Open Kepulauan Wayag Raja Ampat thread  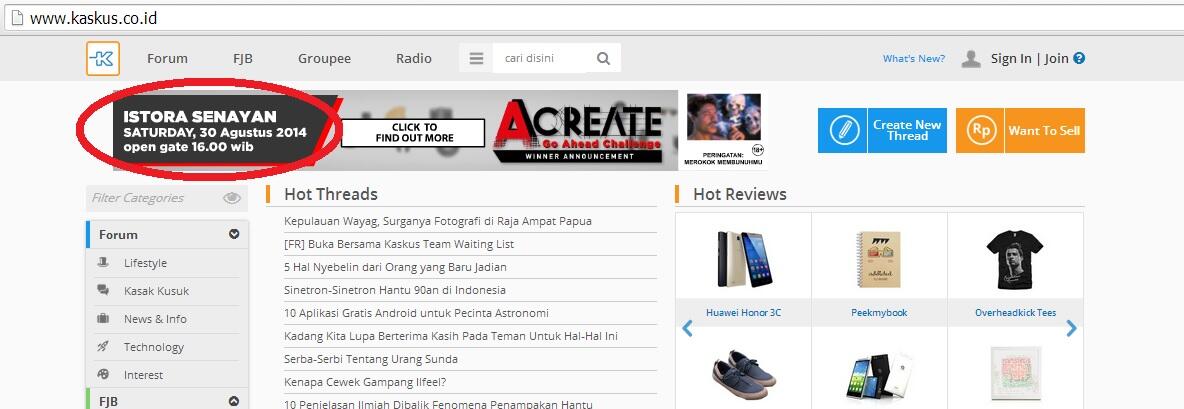pos(438,221)
